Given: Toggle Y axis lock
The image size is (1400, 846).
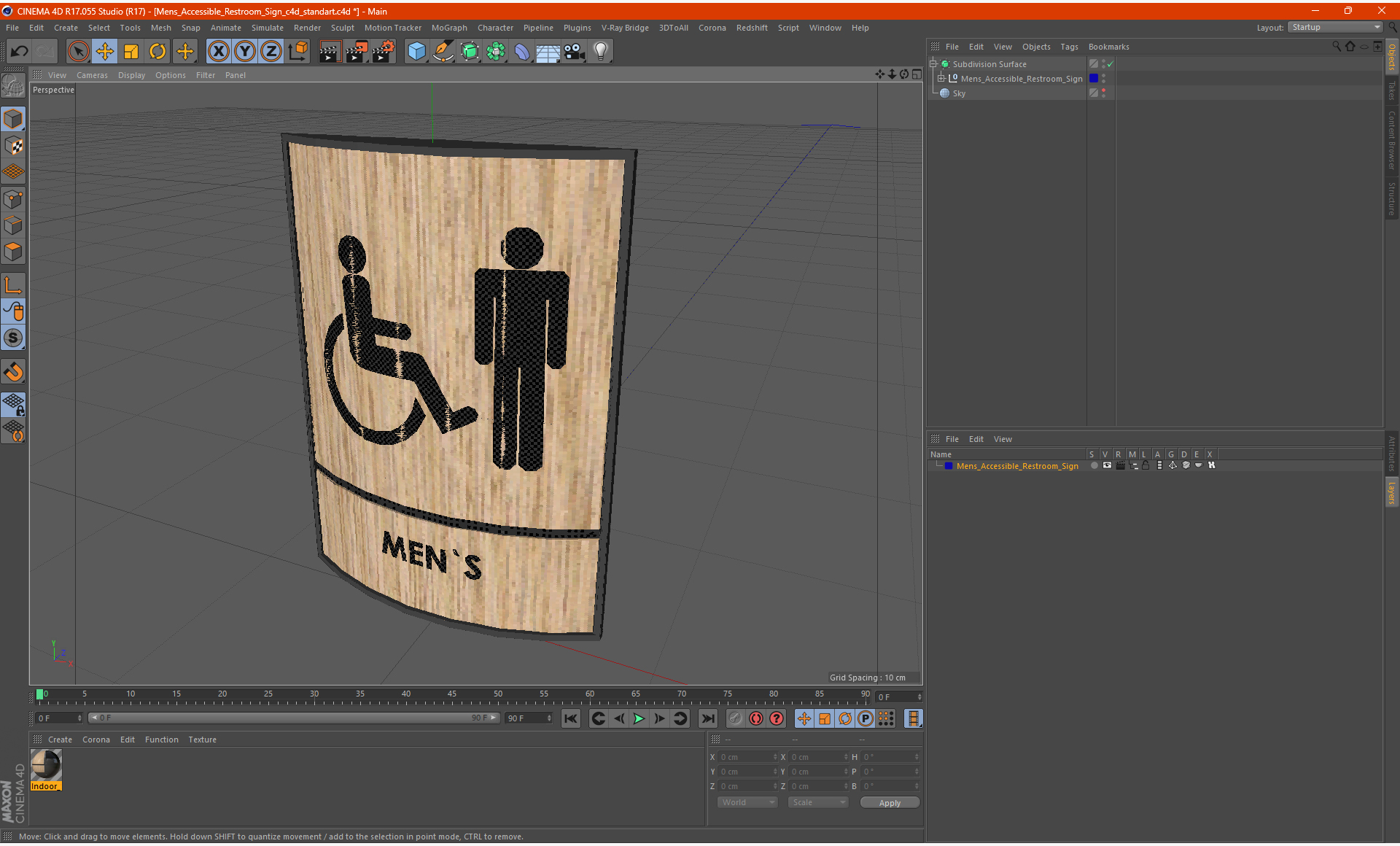Looking at the screenshot, I should pos(245,51).
